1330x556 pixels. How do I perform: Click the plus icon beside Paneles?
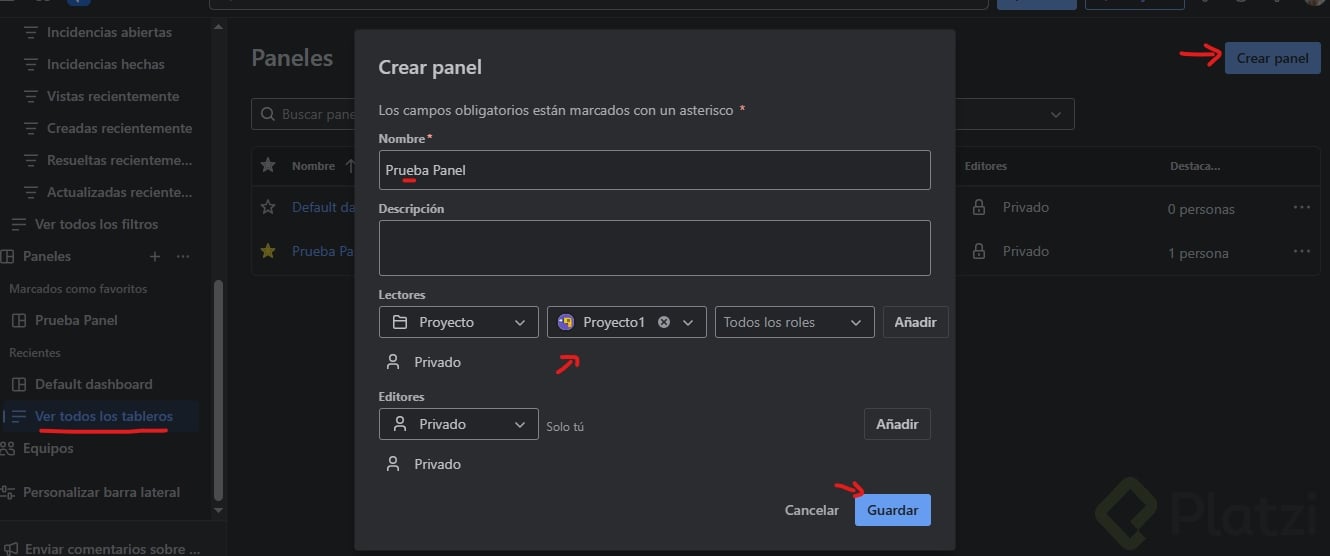point(155,256)
